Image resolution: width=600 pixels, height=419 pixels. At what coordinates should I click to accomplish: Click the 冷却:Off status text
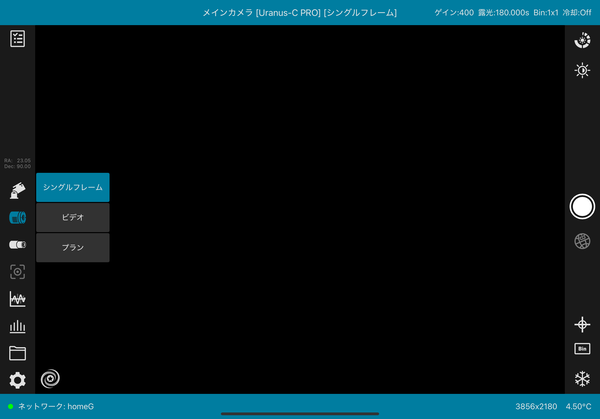tap(577, 13)
